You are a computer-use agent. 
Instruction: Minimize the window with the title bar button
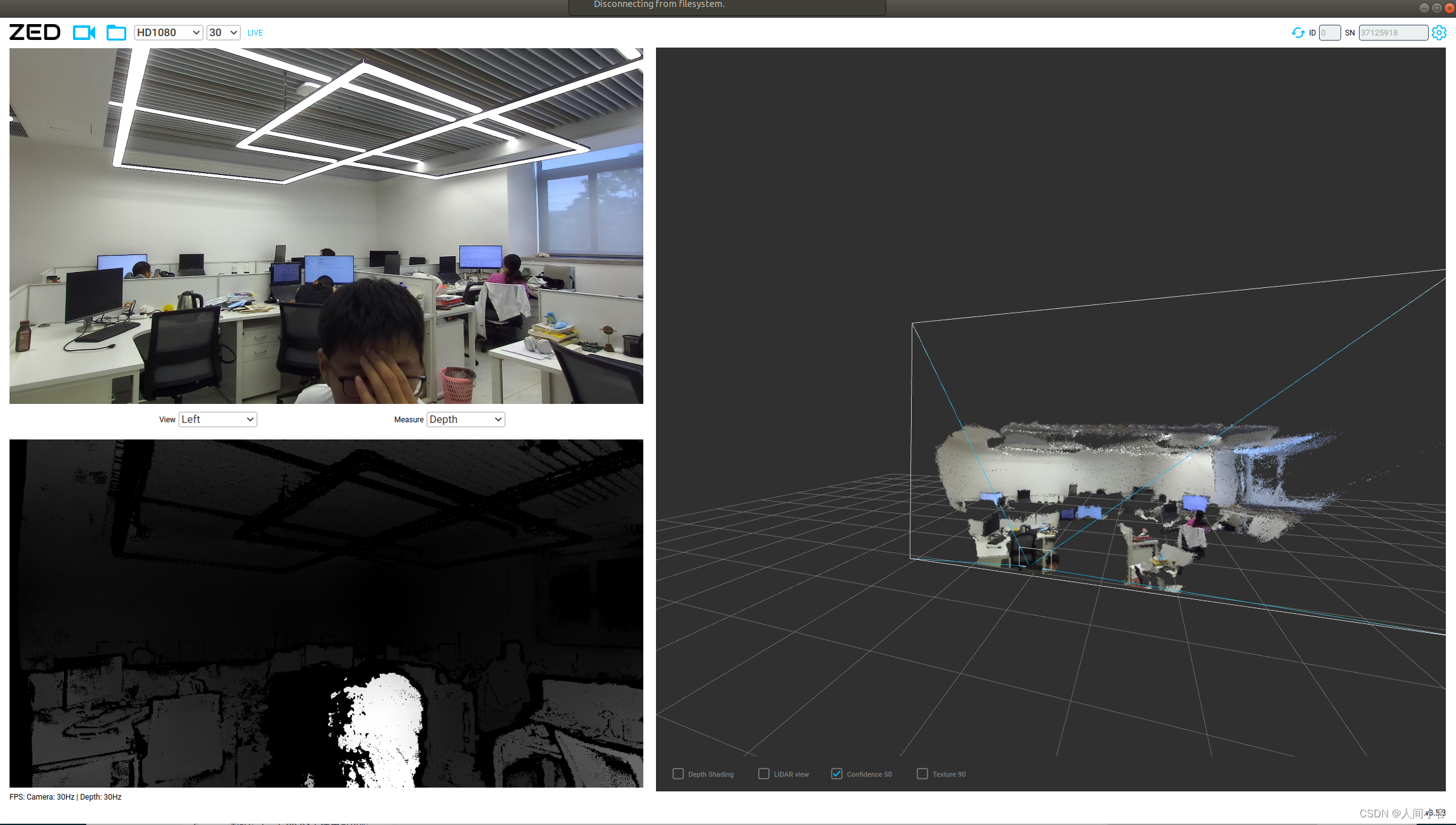pos(1424,8)
